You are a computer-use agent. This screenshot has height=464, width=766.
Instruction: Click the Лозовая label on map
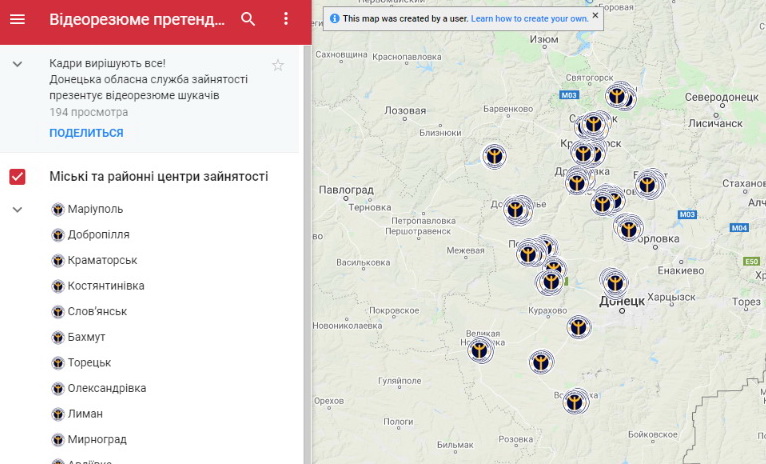(405, 110)
